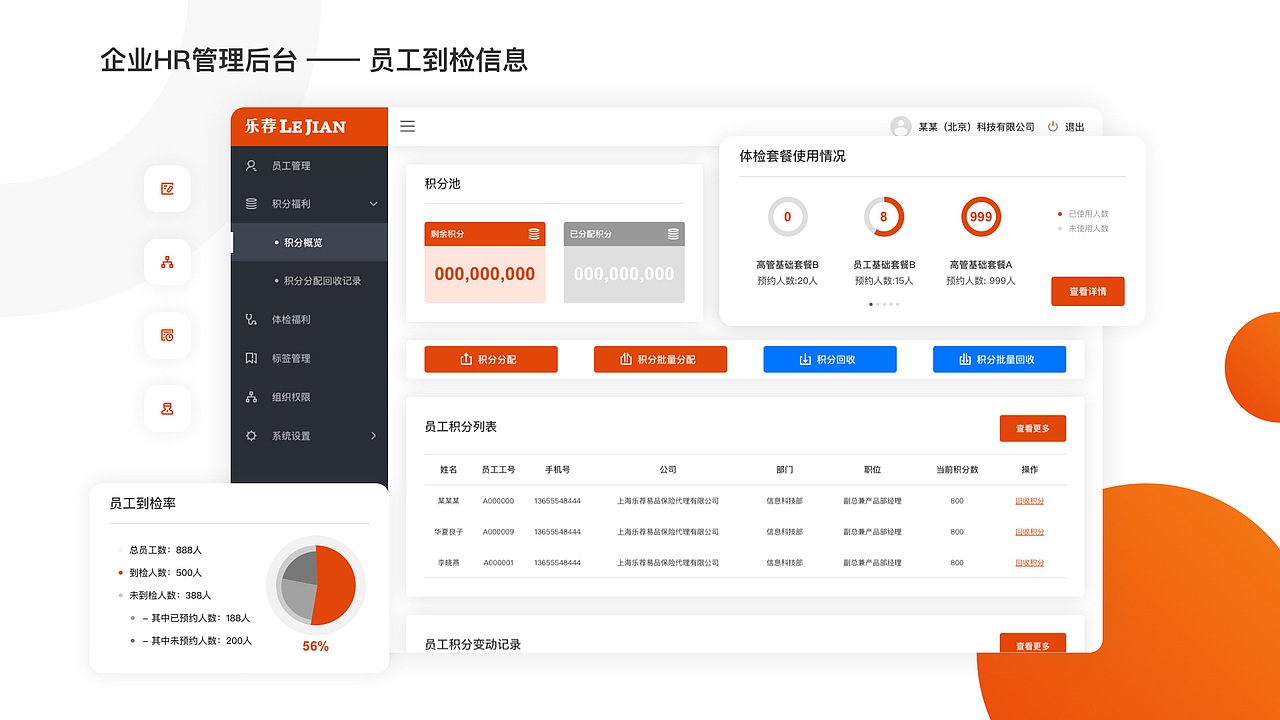Viewport: 1280px width, 720px height.
Task: Click the 员工基础套餐B ring showing 8
Action: click(883, 217)
